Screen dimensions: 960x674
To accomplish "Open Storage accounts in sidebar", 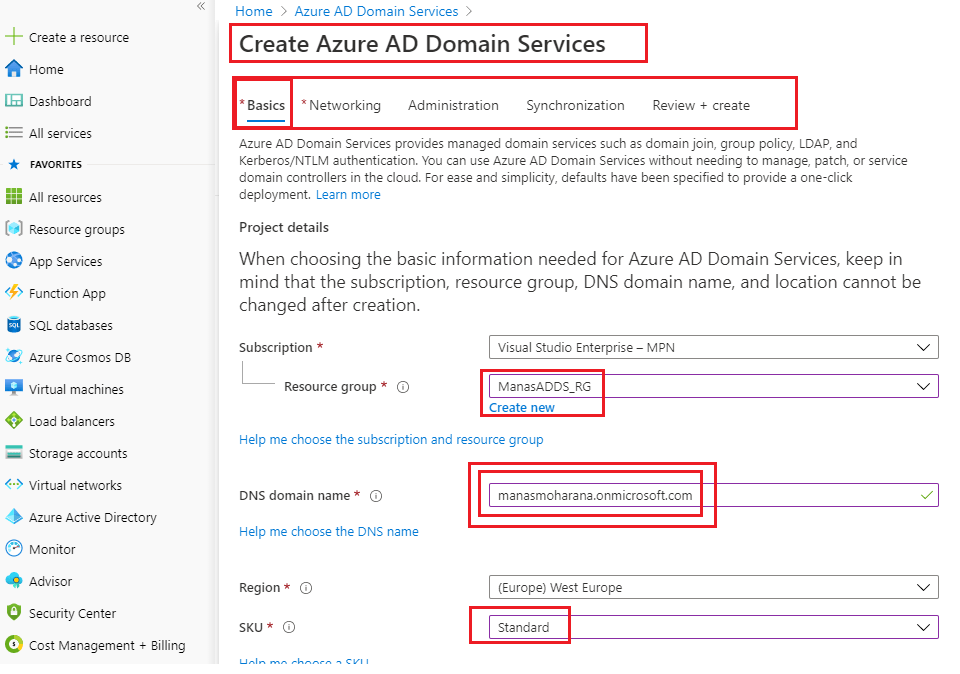I will coord(78,453).
